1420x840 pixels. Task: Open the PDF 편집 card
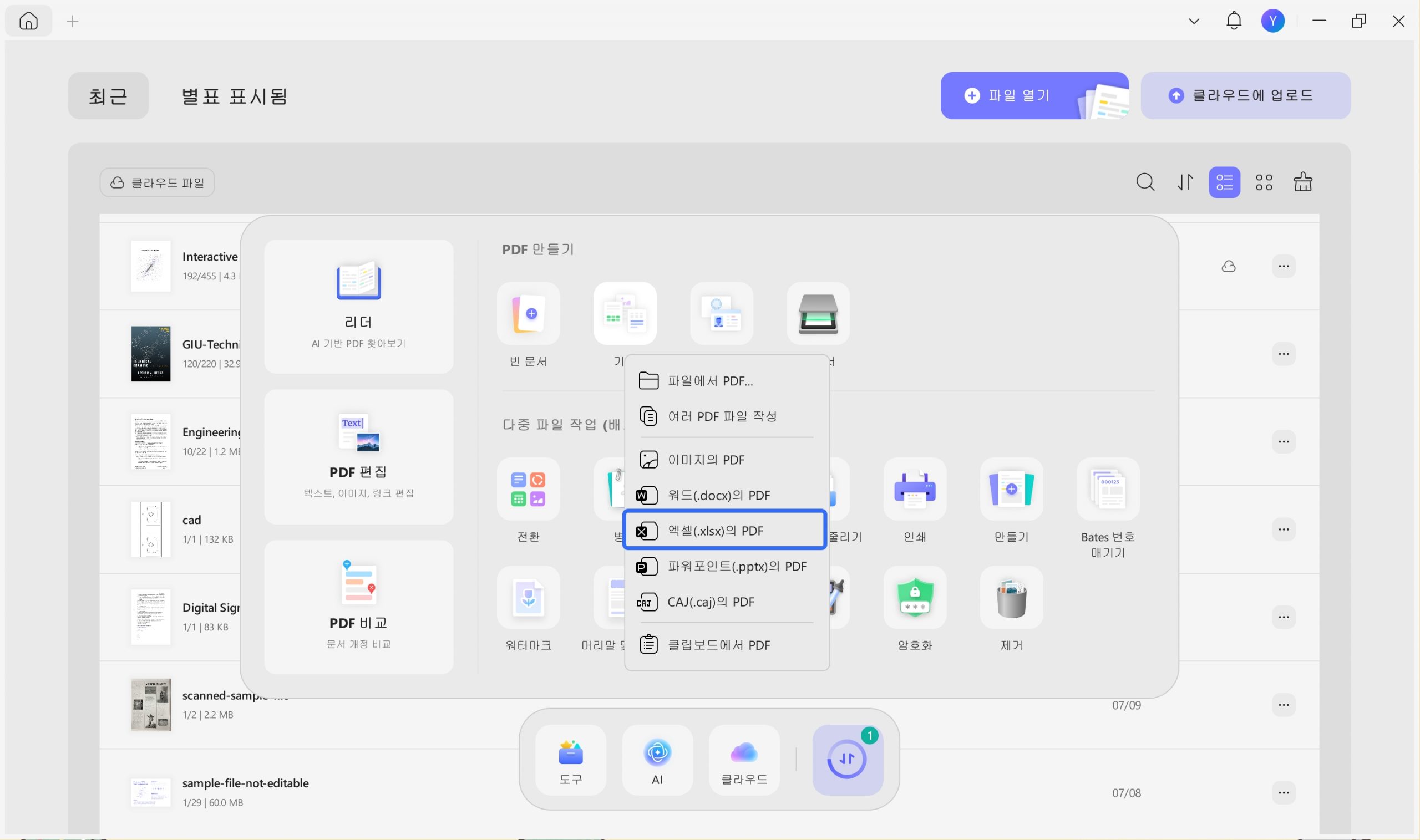tap(358, 457)
